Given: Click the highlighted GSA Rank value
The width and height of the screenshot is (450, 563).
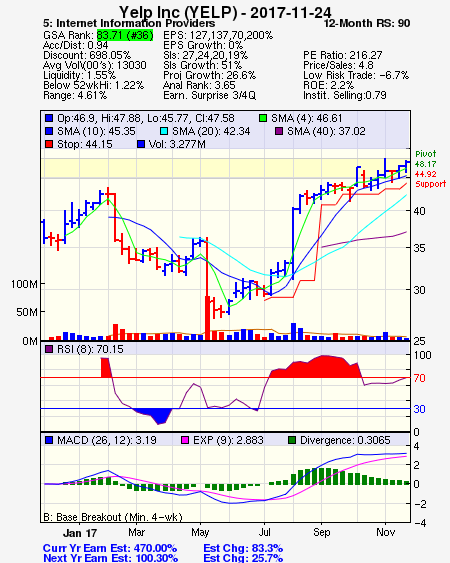Looking at the screenshot, I should [x=125, y=35].
